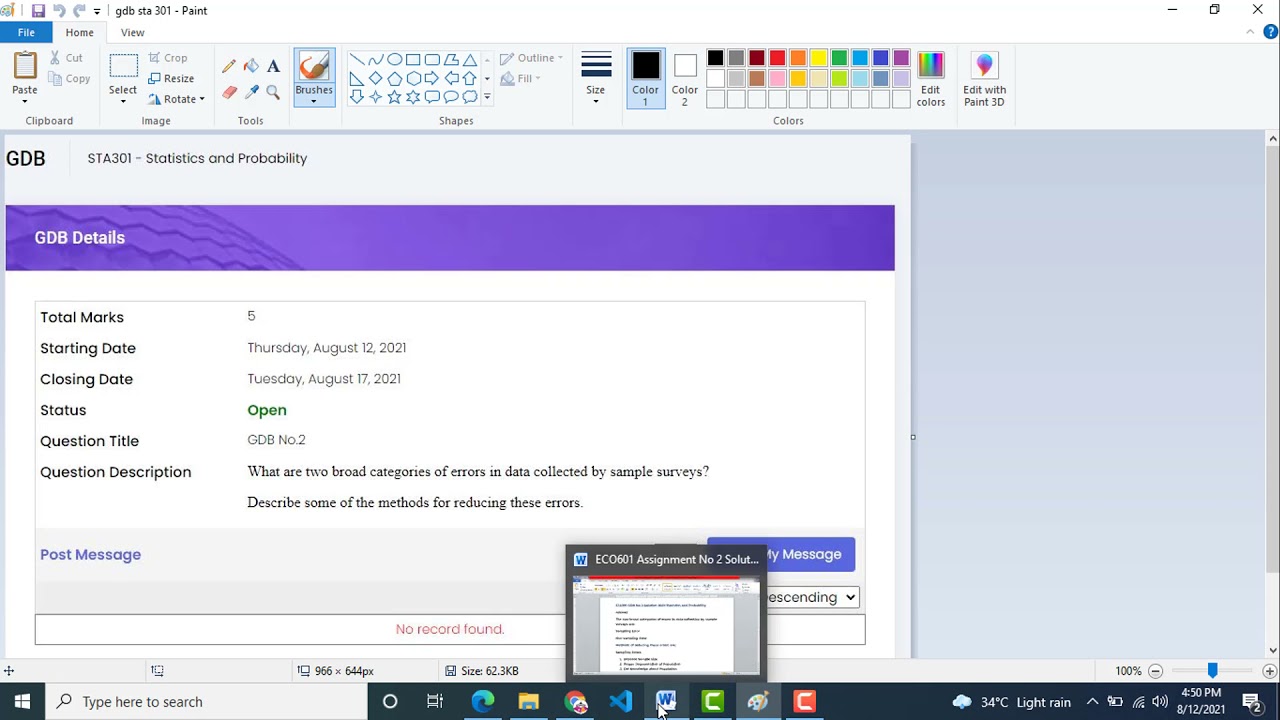Select the Pencil tool
The width and height of the screenshot is (1280, 720).
pyautogui.click(x=229, y=66)
